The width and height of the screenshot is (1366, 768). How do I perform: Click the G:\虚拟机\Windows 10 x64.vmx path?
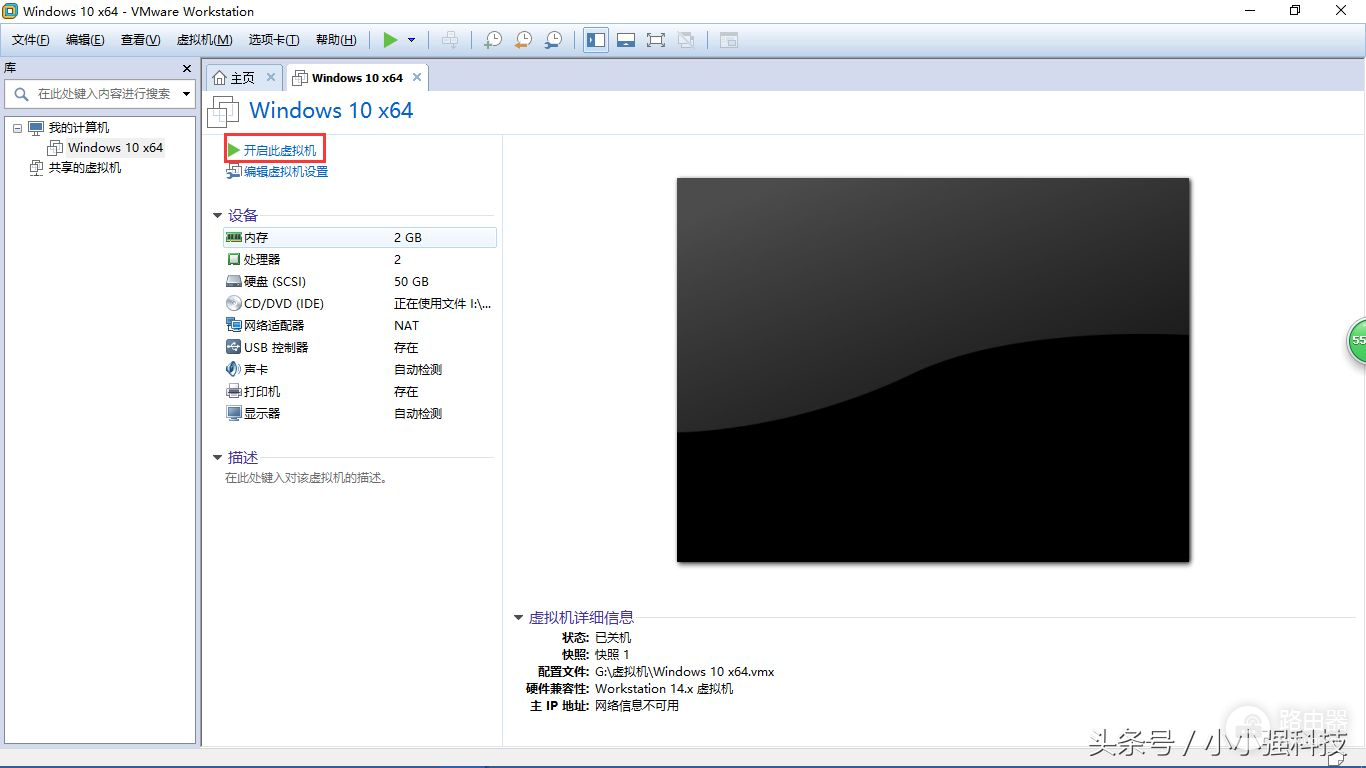684,671
